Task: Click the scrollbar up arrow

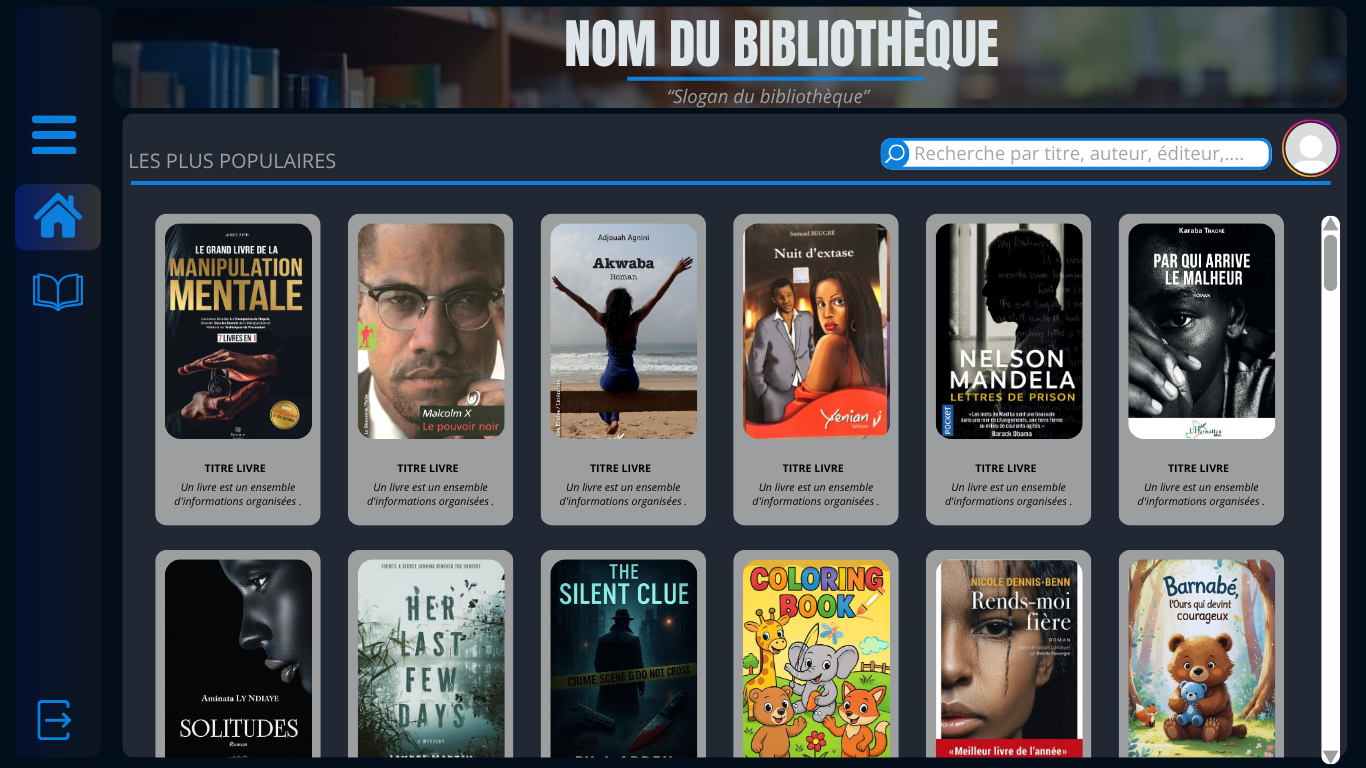Action: click(1330, 224)
